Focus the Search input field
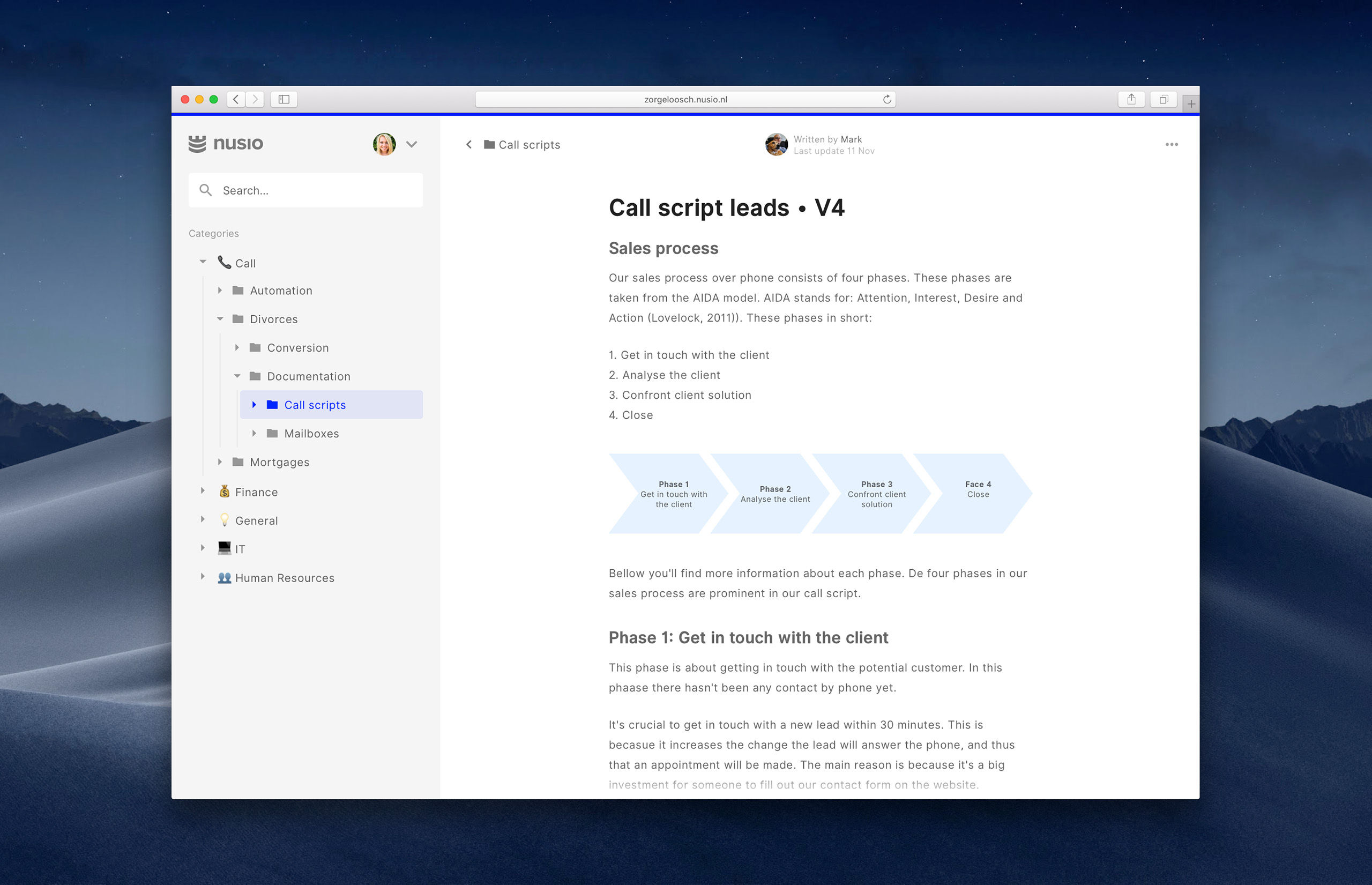 (305, 190)
